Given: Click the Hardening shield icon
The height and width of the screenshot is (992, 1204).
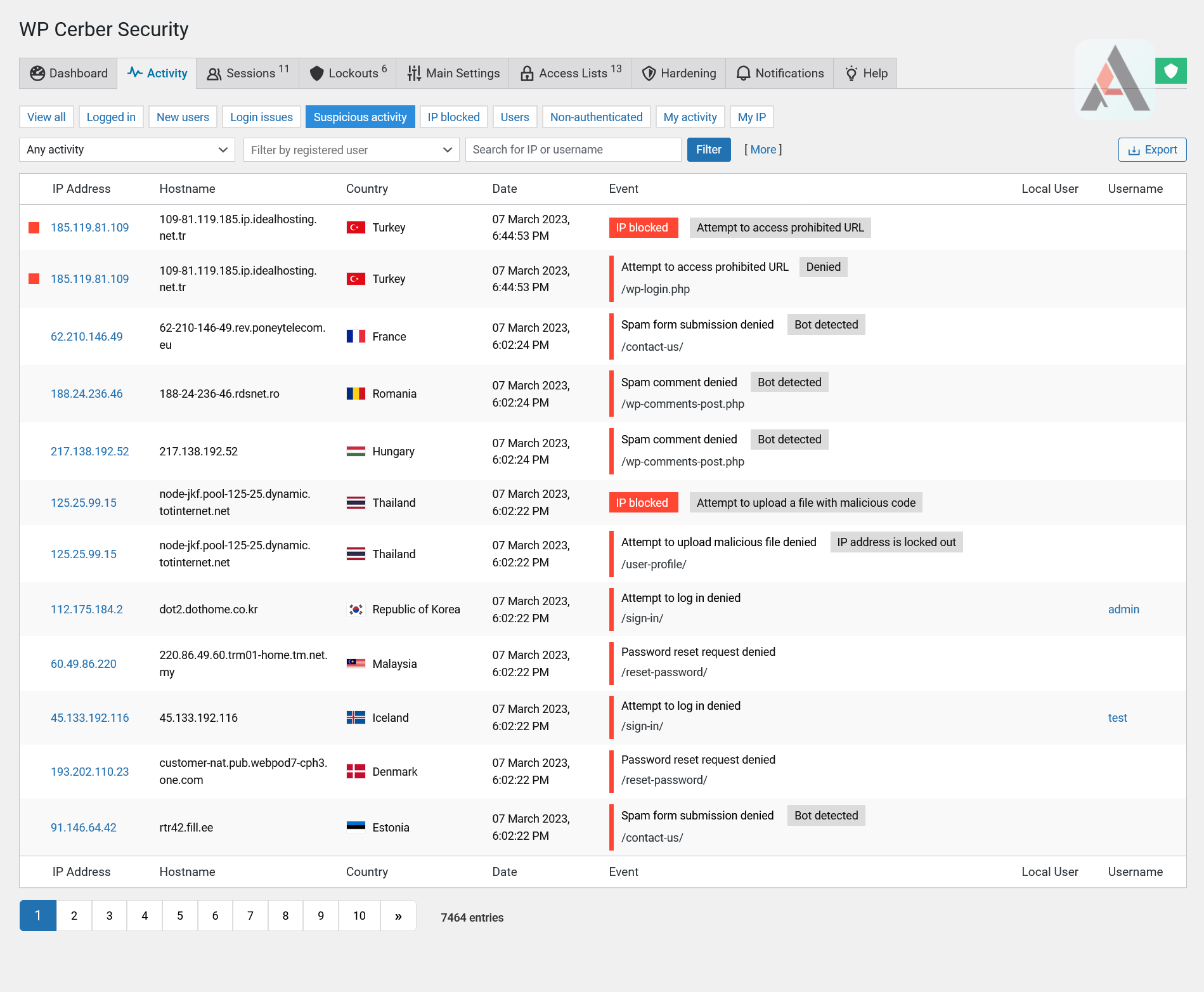Looking at the screenshot, I should (649, 74).
